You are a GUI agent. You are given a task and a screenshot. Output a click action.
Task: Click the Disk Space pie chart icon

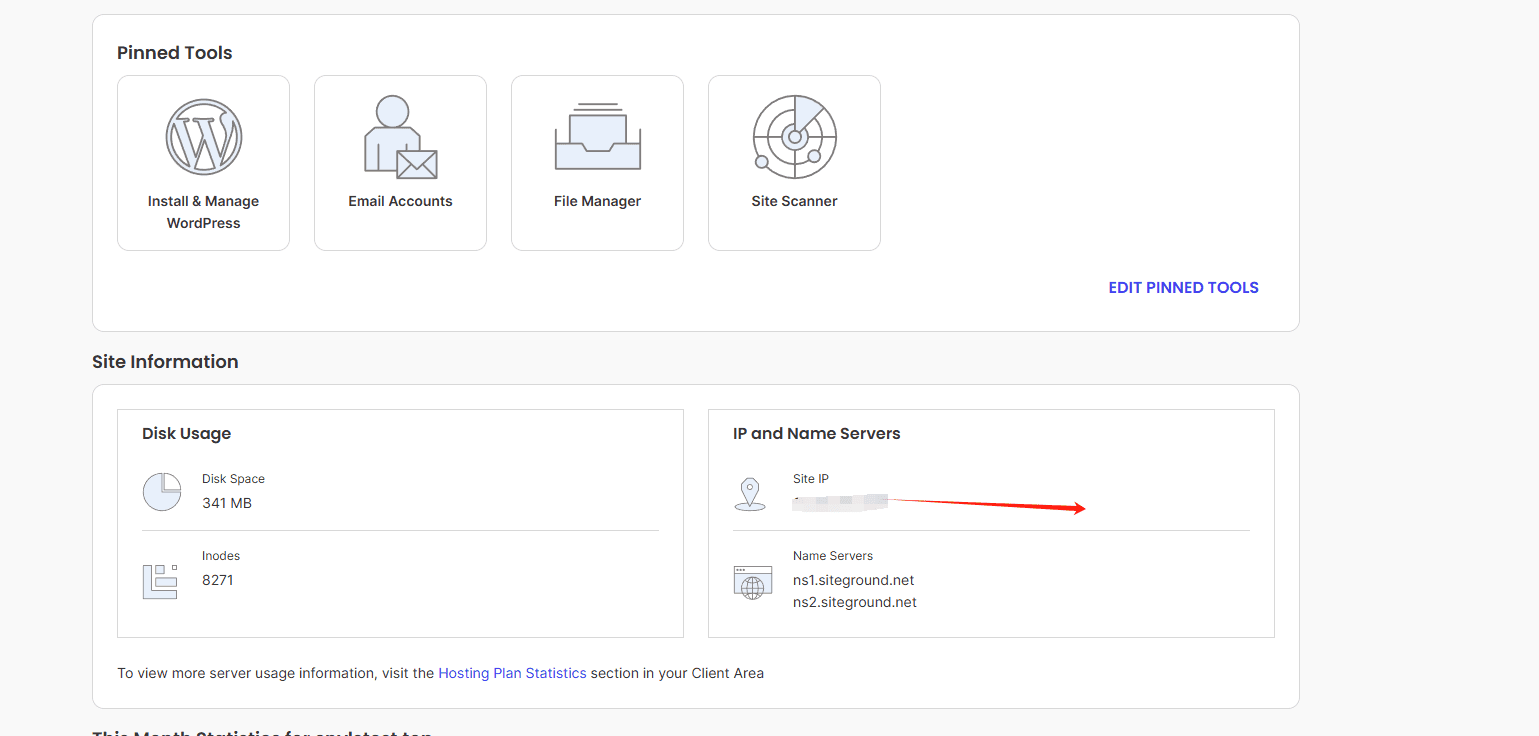click(x=161, y=492)
